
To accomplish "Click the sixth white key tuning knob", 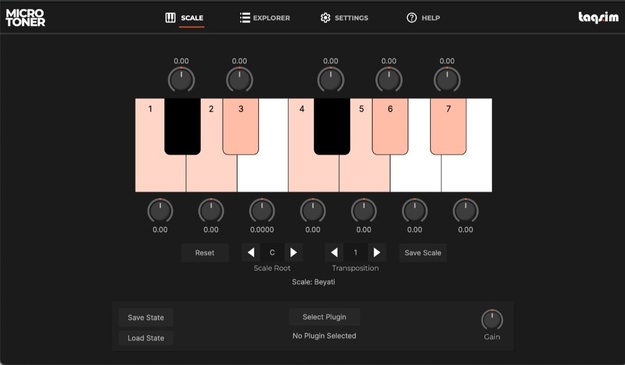I will click(x=415, y=210).
